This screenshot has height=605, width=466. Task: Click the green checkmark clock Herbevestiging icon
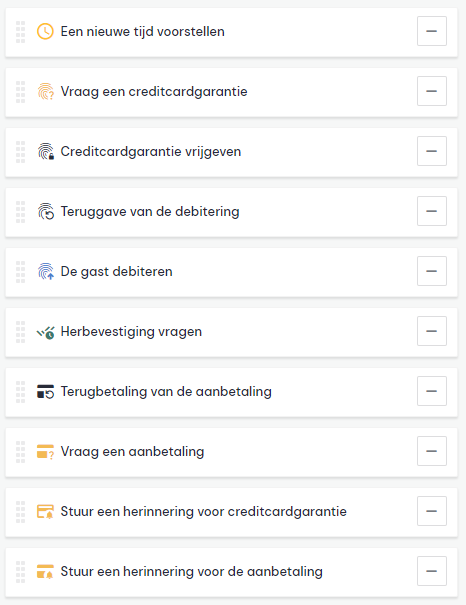[x=45, y=331]
